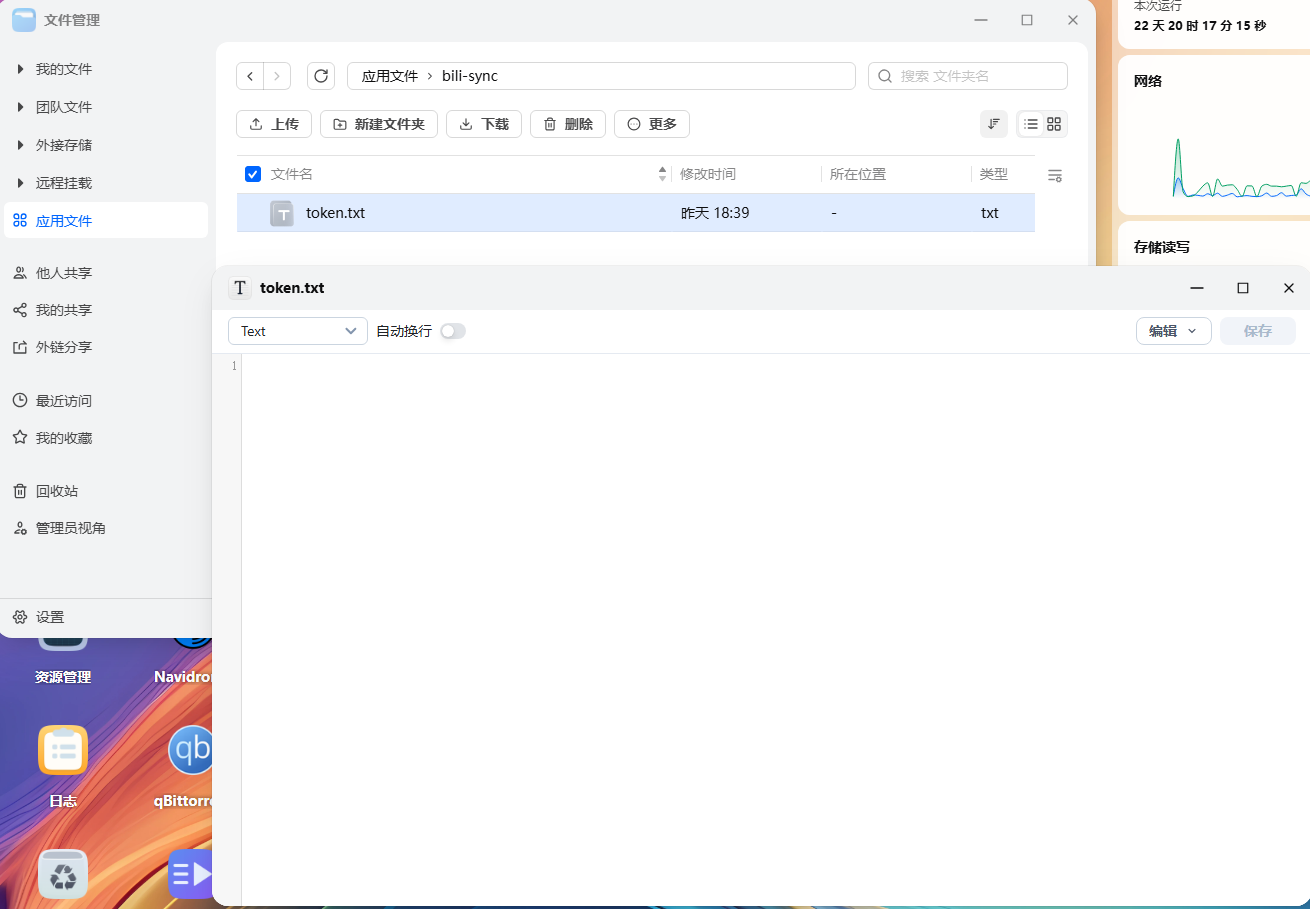This screenshot has height=909, width=1310.
Task: Select the token.txt file name in the list
Action: click(x=336, y=213)
